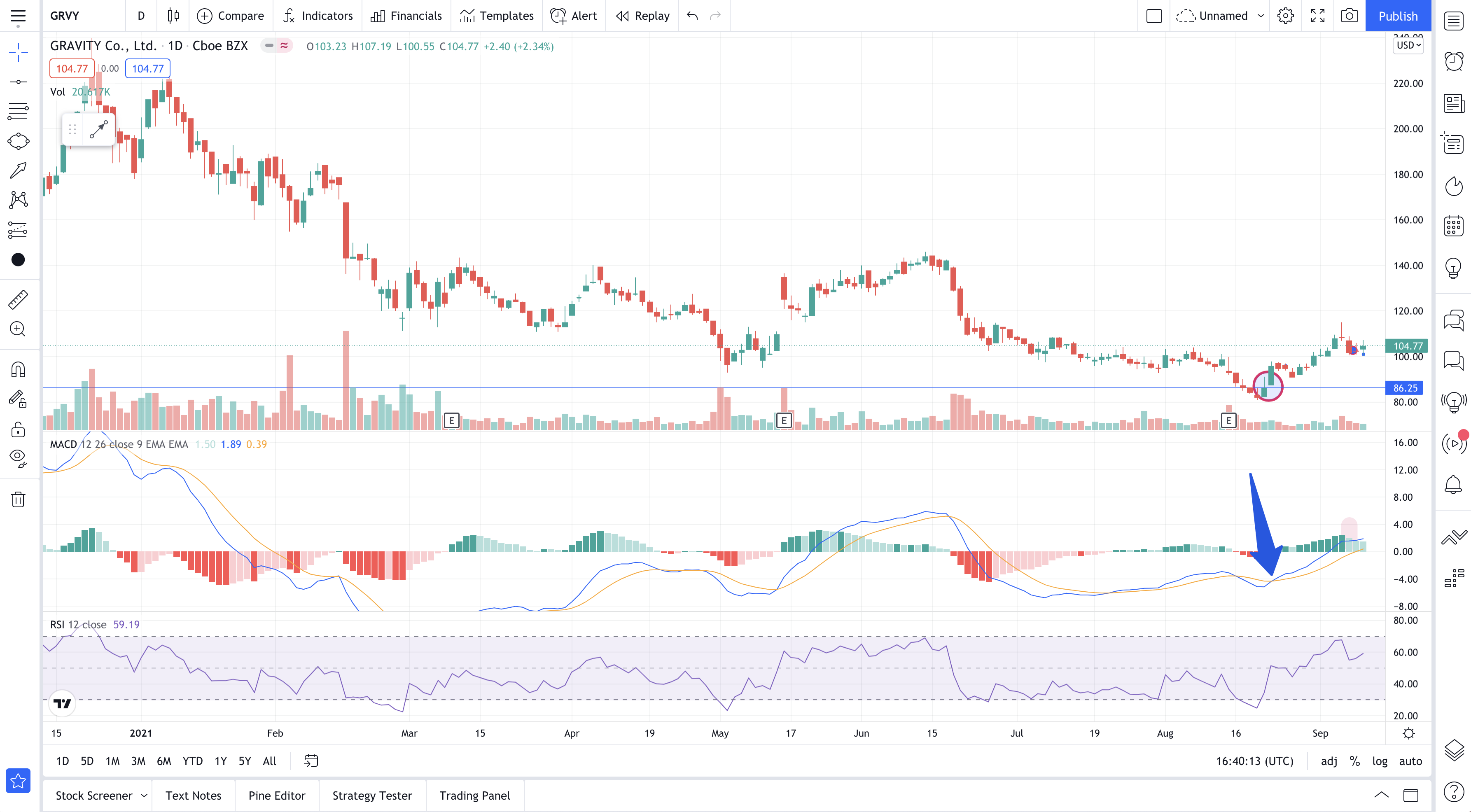The width and height of the screenshot is (1471, 812).
Task: Take a snapshot with camera icon
Action: (1349, 15)
